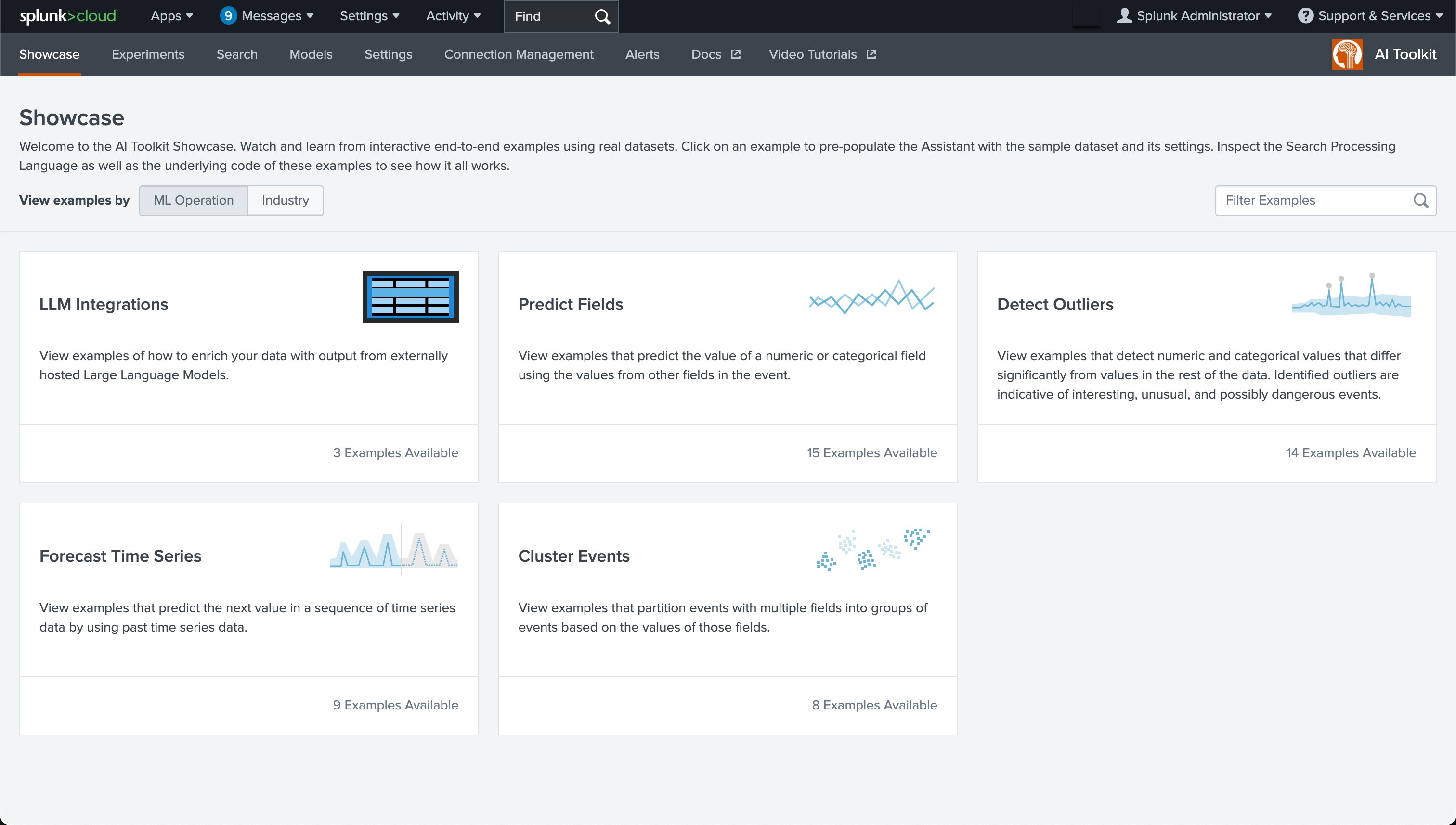The height and width of the screenshot is (825, 1456).
Task: Go to the Experiments tab
Action: pos(148,54)
